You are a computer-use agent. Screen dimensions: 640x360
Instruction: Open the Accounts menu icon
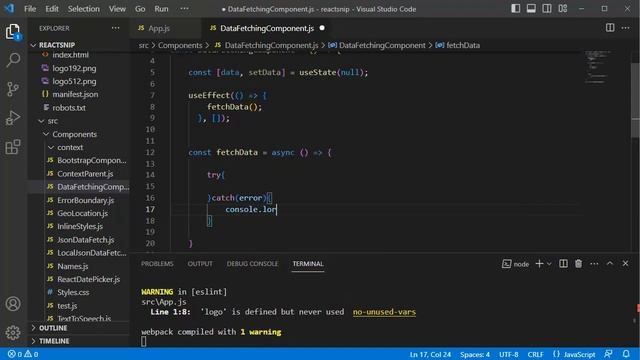pos(13,304)
